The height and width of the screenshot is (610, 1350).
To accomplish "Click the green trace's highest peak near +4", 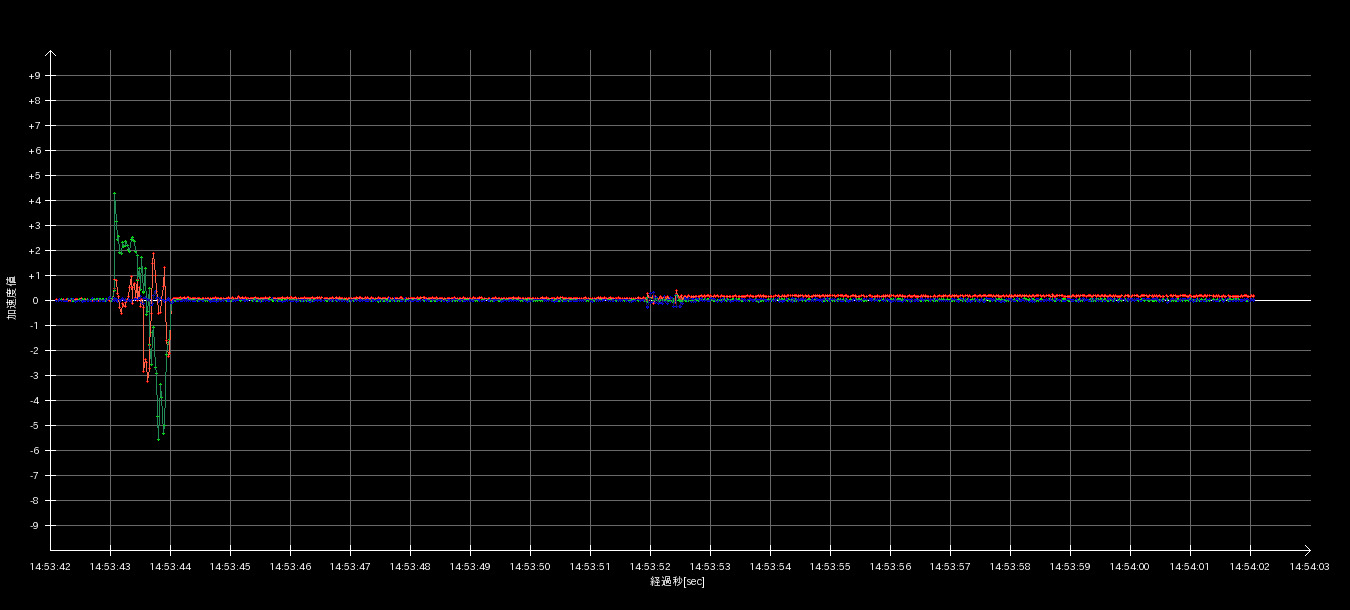I will click(x=114, y=194).
